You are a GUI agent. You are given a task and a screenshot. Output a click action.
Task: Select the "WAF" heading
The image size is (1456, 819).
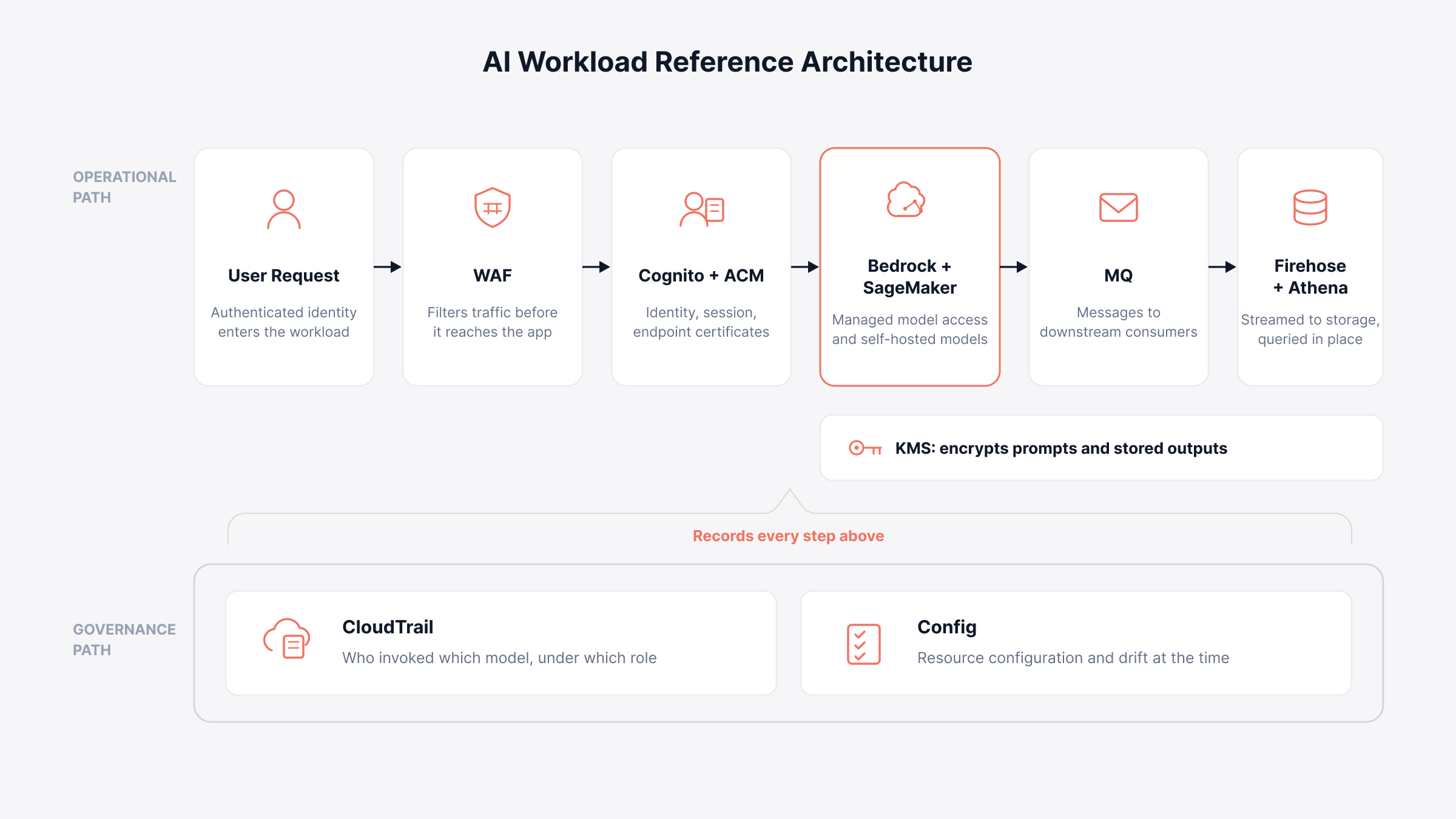pos(493,275)
